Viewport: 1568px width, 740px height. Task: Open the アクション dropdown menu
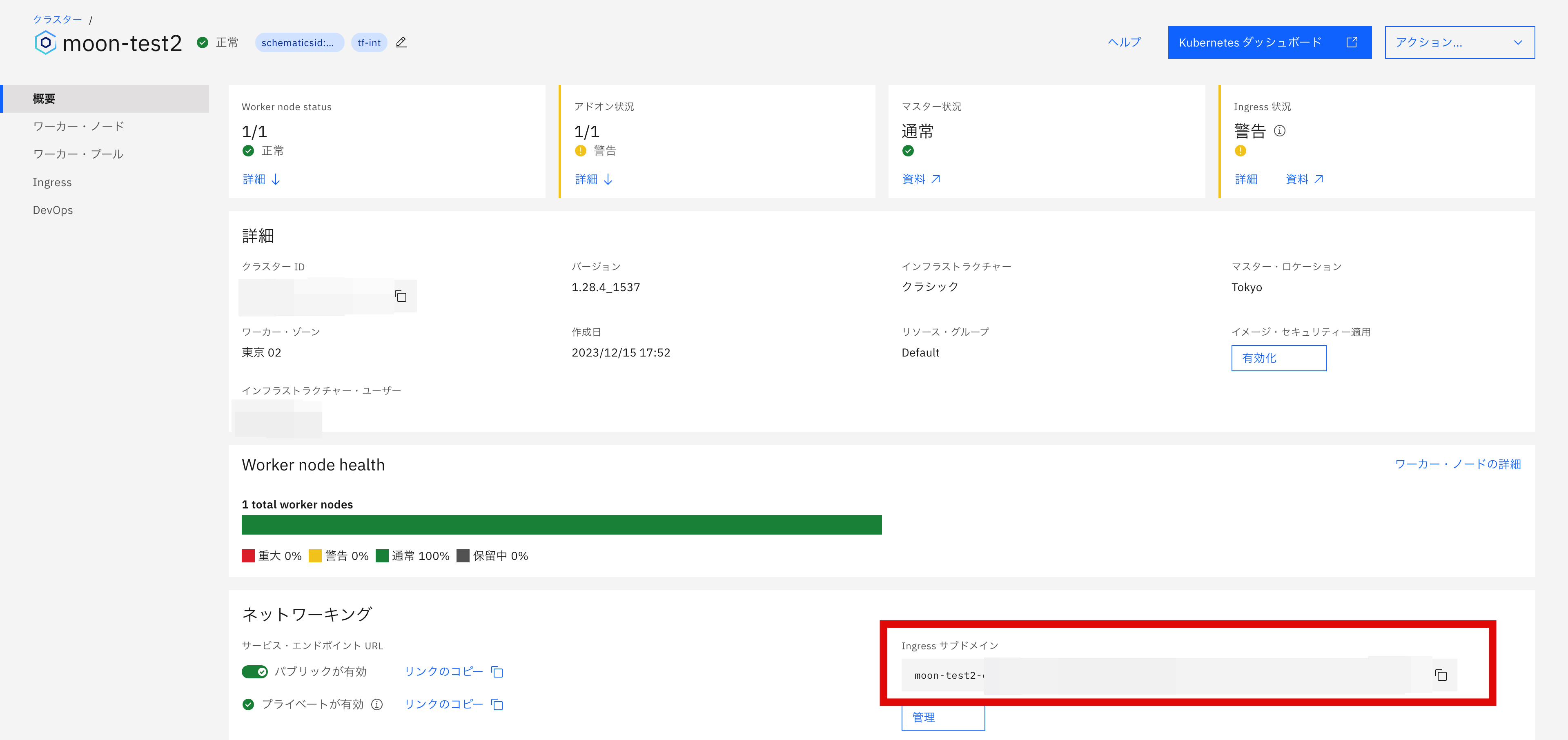tap(1460, 42)
